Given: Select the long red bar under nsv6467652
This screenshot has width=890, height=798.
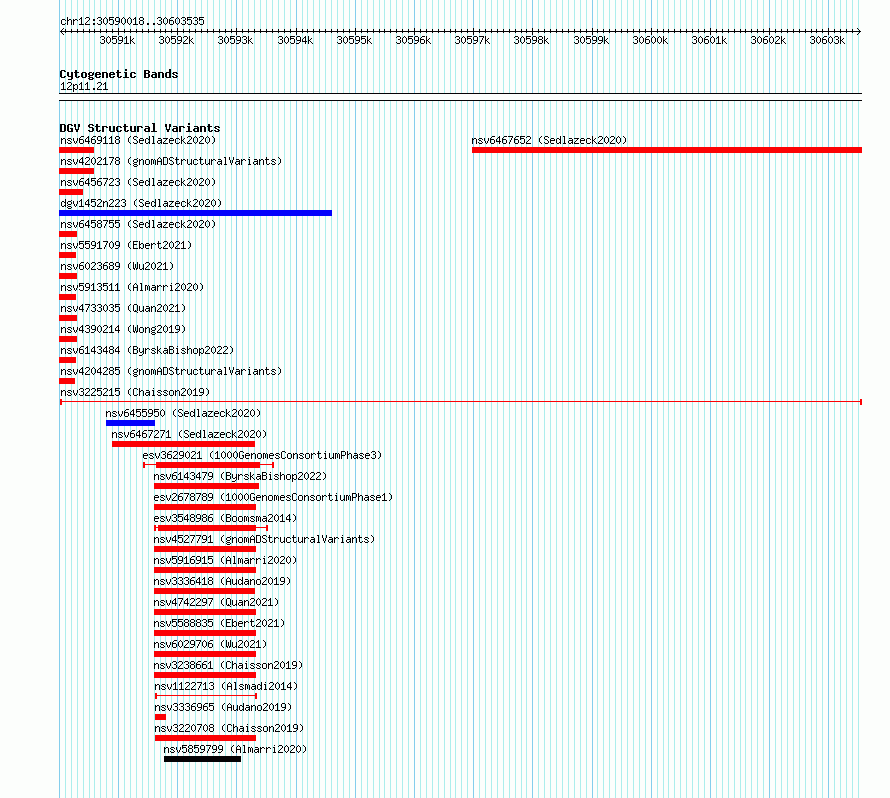Looking at the screenshot, I should coord(667,150).
